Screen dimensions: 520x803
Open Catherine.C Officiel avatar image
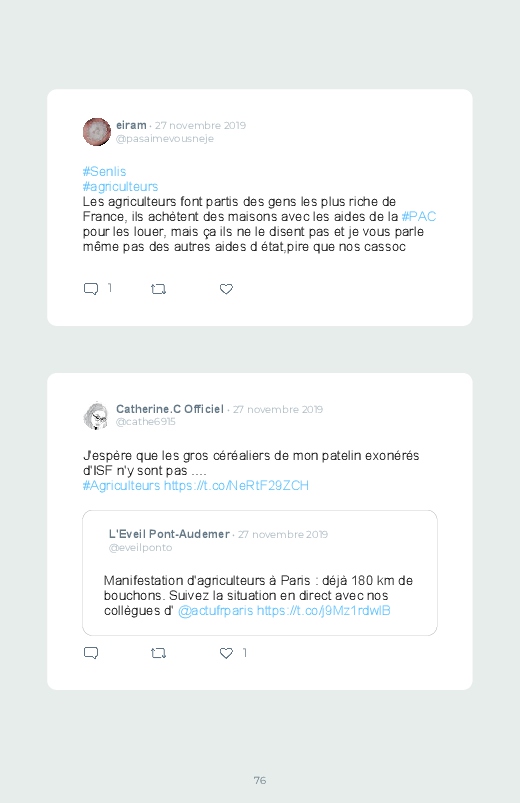[x=96, y=415]
